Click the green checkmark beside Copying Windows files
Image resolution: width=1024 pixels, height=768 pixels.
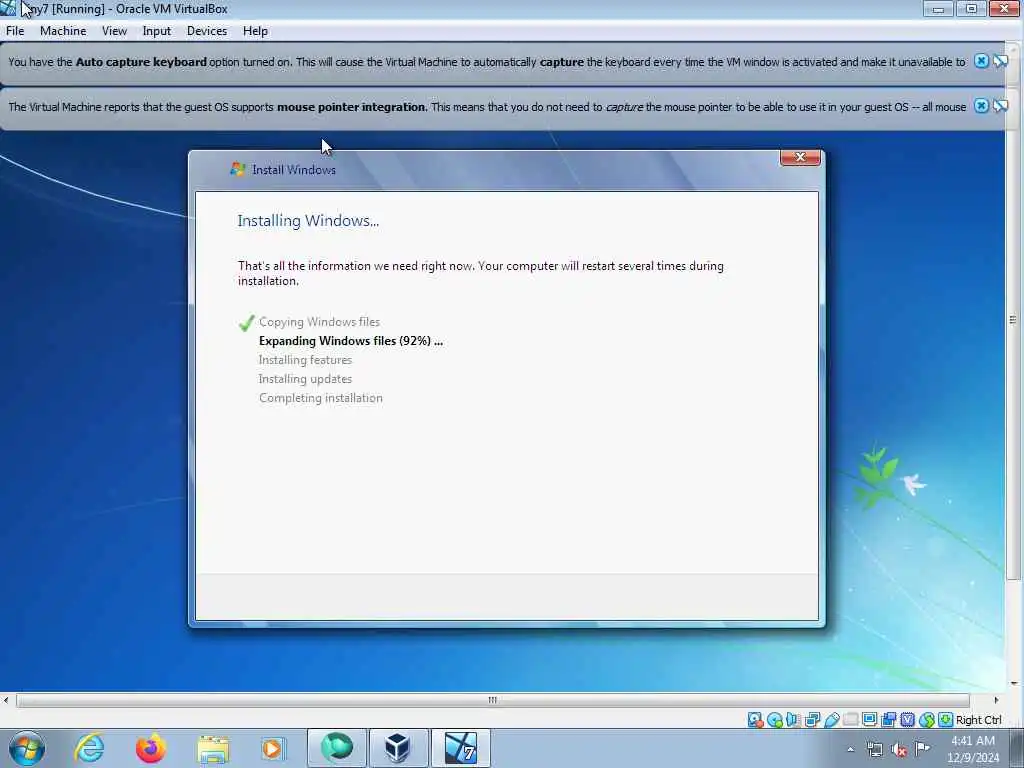click(x=246, y=323)
